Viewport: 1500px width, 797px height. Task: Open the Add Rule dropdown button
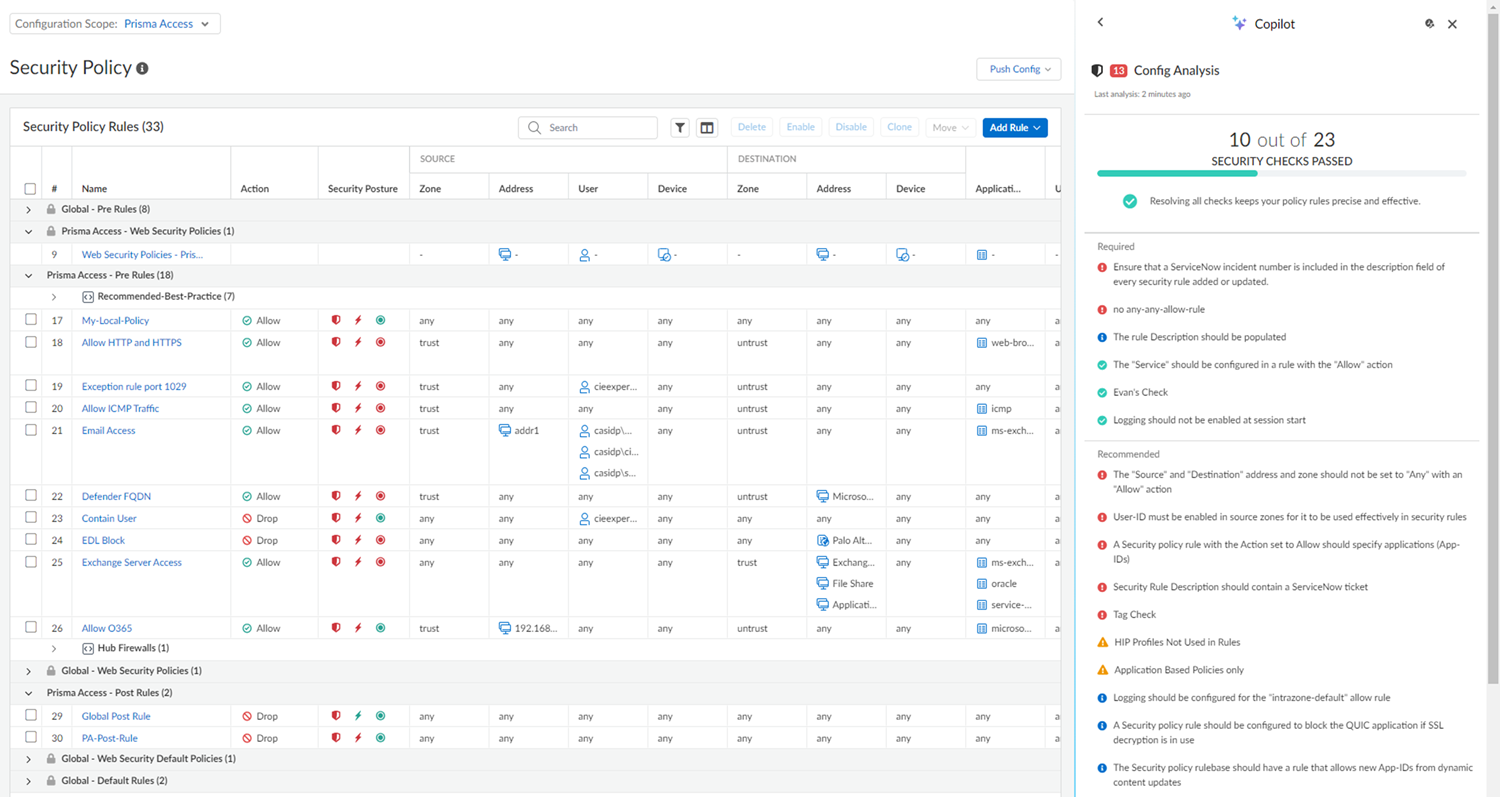(x=1014, y=128)
